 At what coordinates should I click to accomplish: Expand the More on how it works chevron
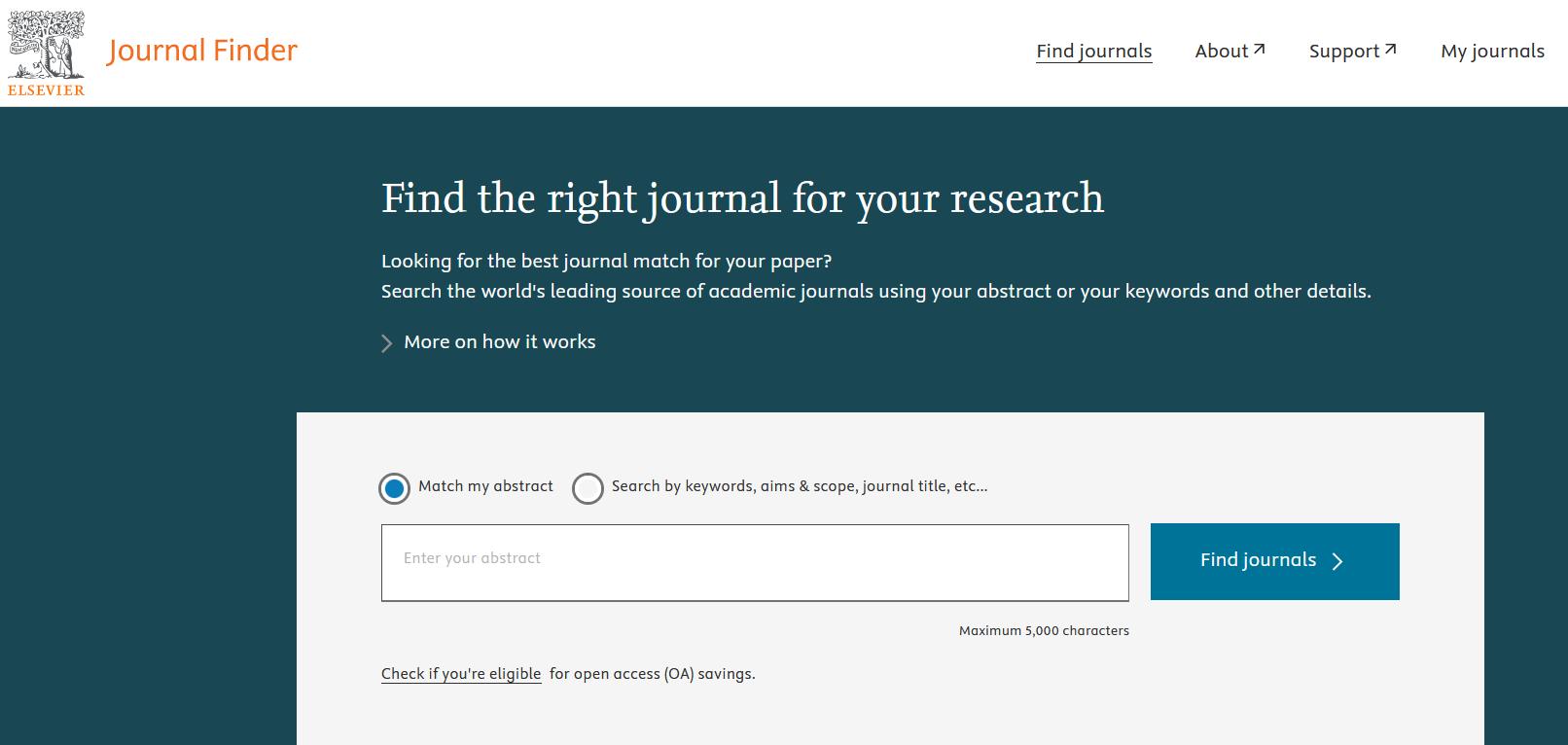pos(386,343)
